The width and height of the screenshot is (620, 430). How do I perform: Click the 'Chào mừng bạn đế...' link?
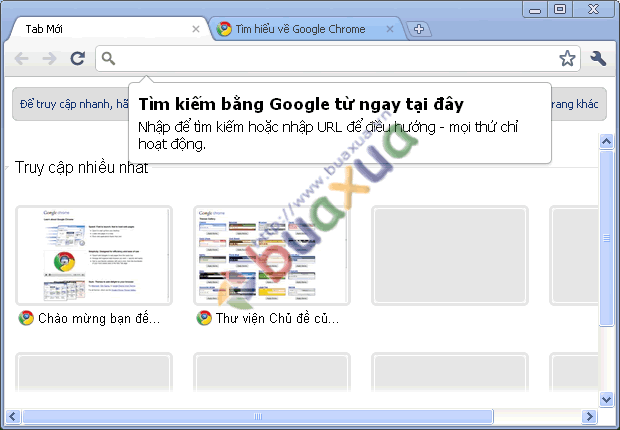tap(99, 318)
